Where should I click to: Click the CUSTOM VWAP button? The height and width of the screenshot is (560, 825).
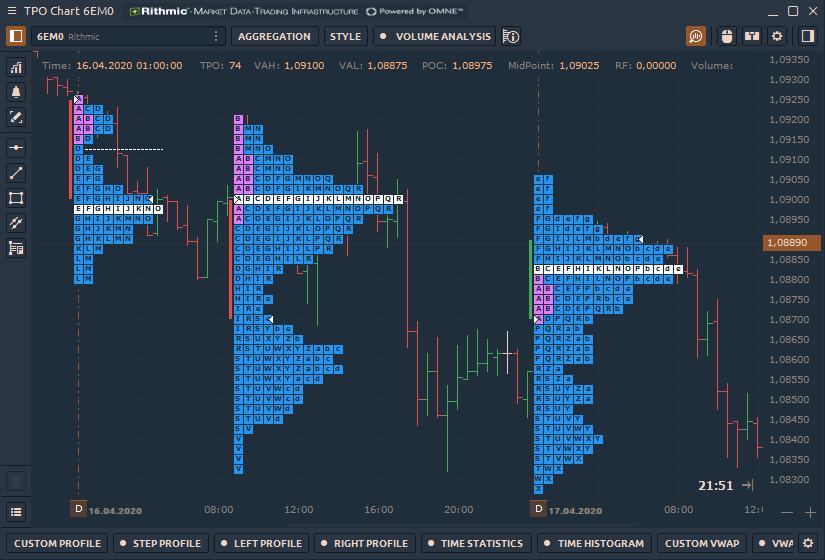[x=702, y=543]
